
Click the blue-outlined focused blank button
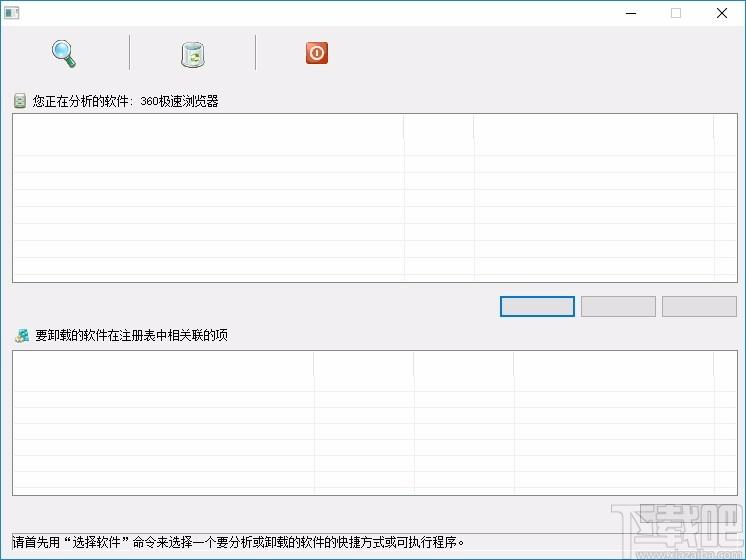tap(537, 306)
